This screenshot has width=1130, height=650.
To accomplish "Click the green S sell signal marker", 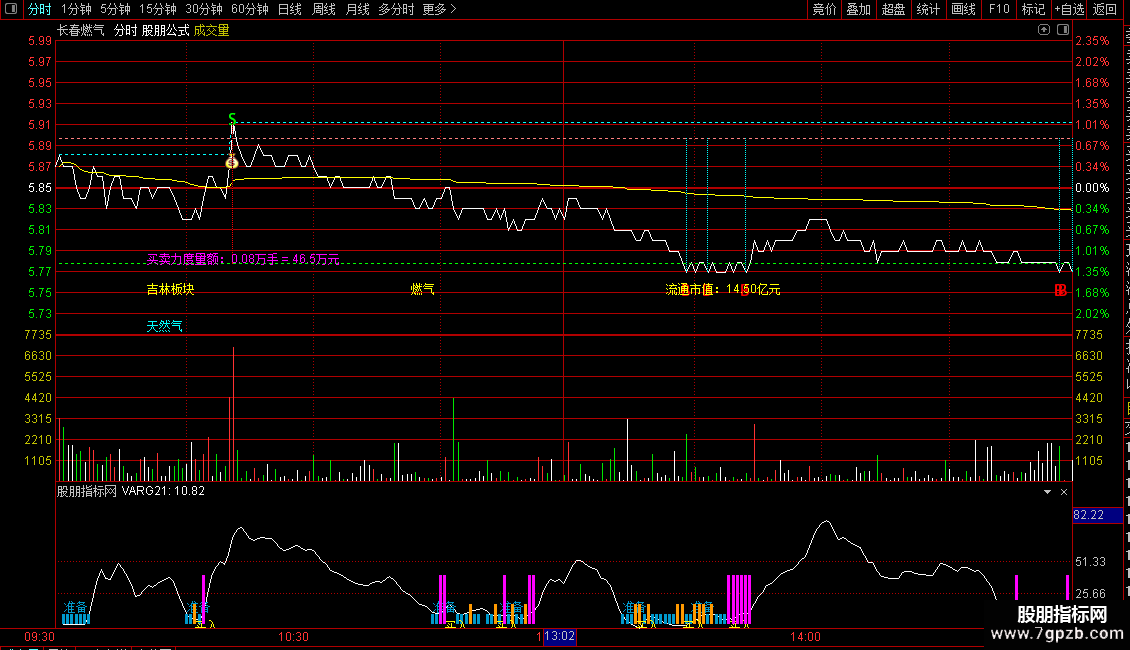I will tap(232, 117).
